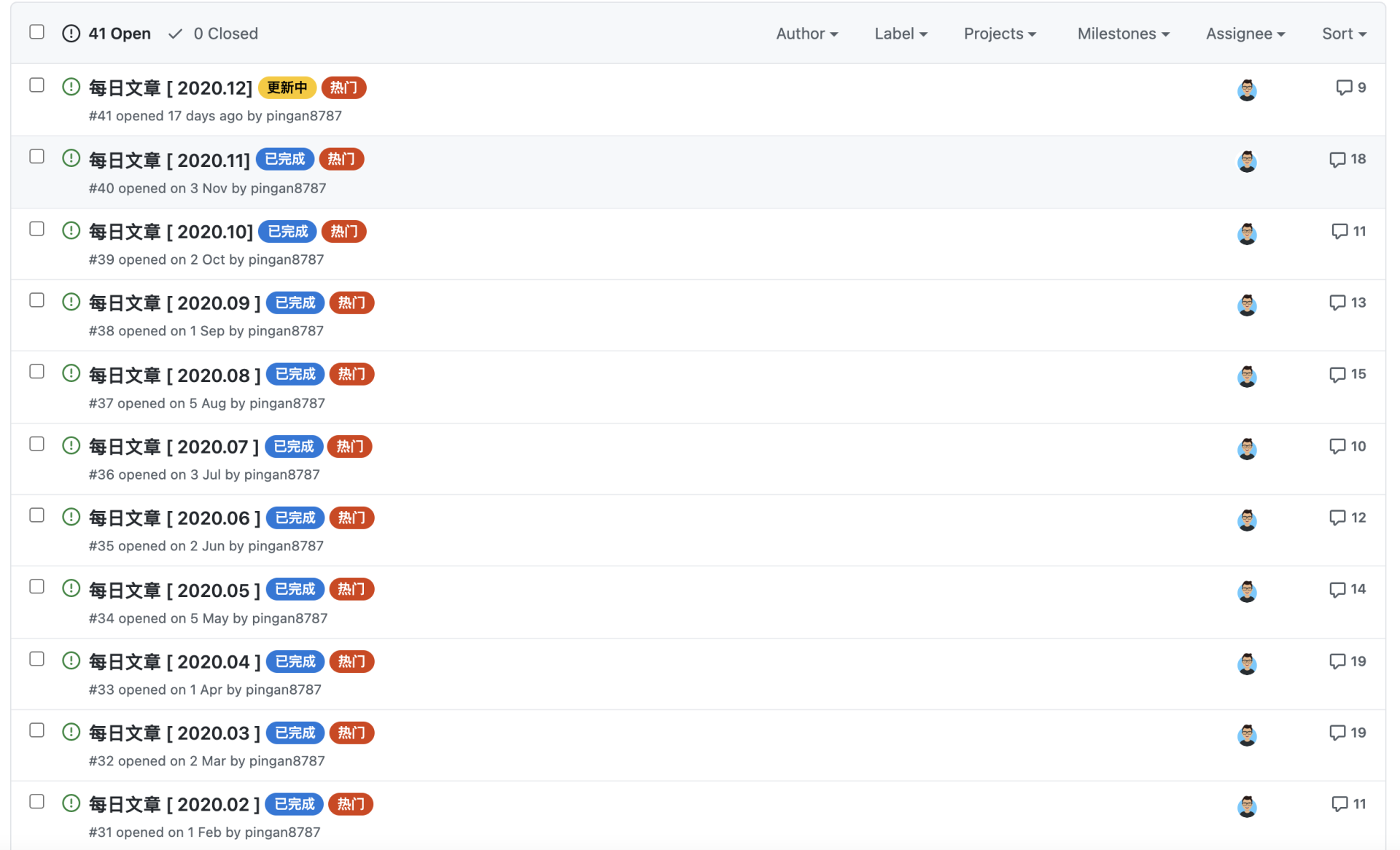Click pingan8787 author link on issue #32

click(287, 761)
